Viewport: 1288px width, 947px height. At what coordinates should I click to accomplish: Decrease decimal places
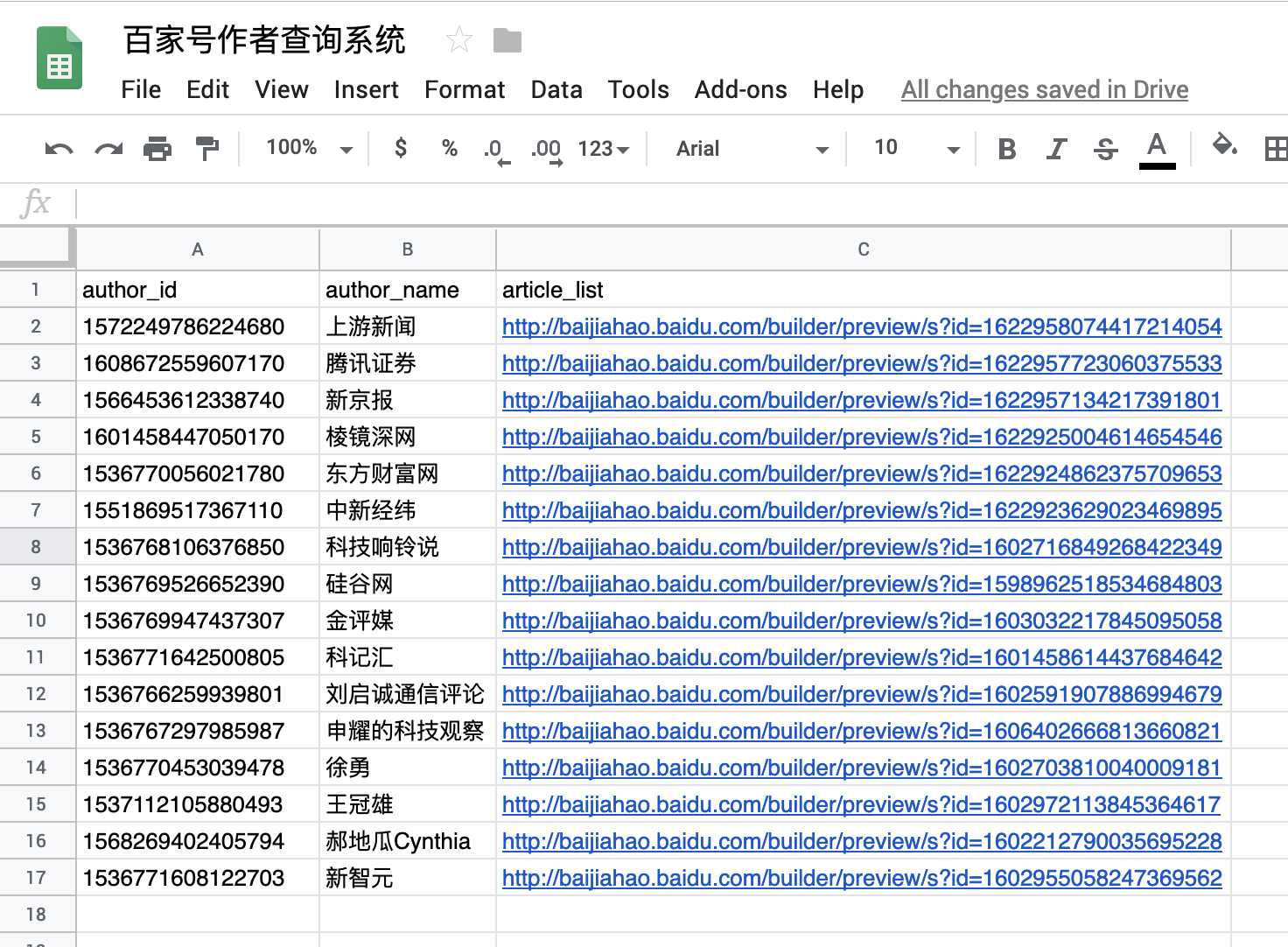[495, 151]
